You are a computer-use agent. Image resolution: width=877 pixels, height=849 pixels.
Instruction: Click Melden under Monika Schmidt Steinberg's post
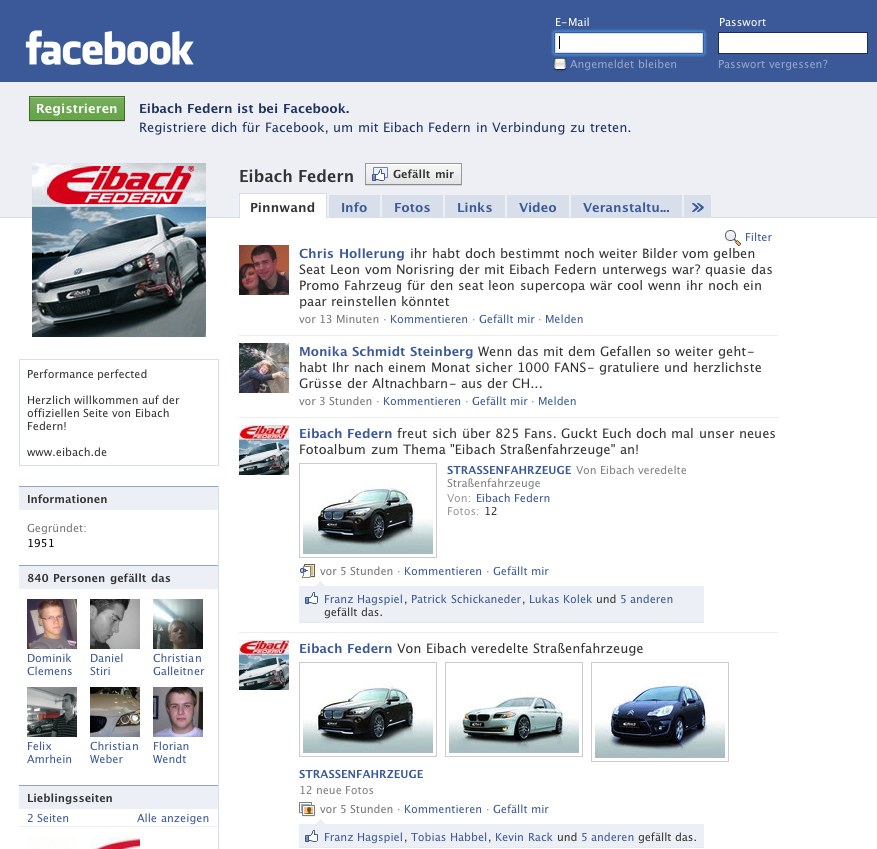[x=557, y=401]
